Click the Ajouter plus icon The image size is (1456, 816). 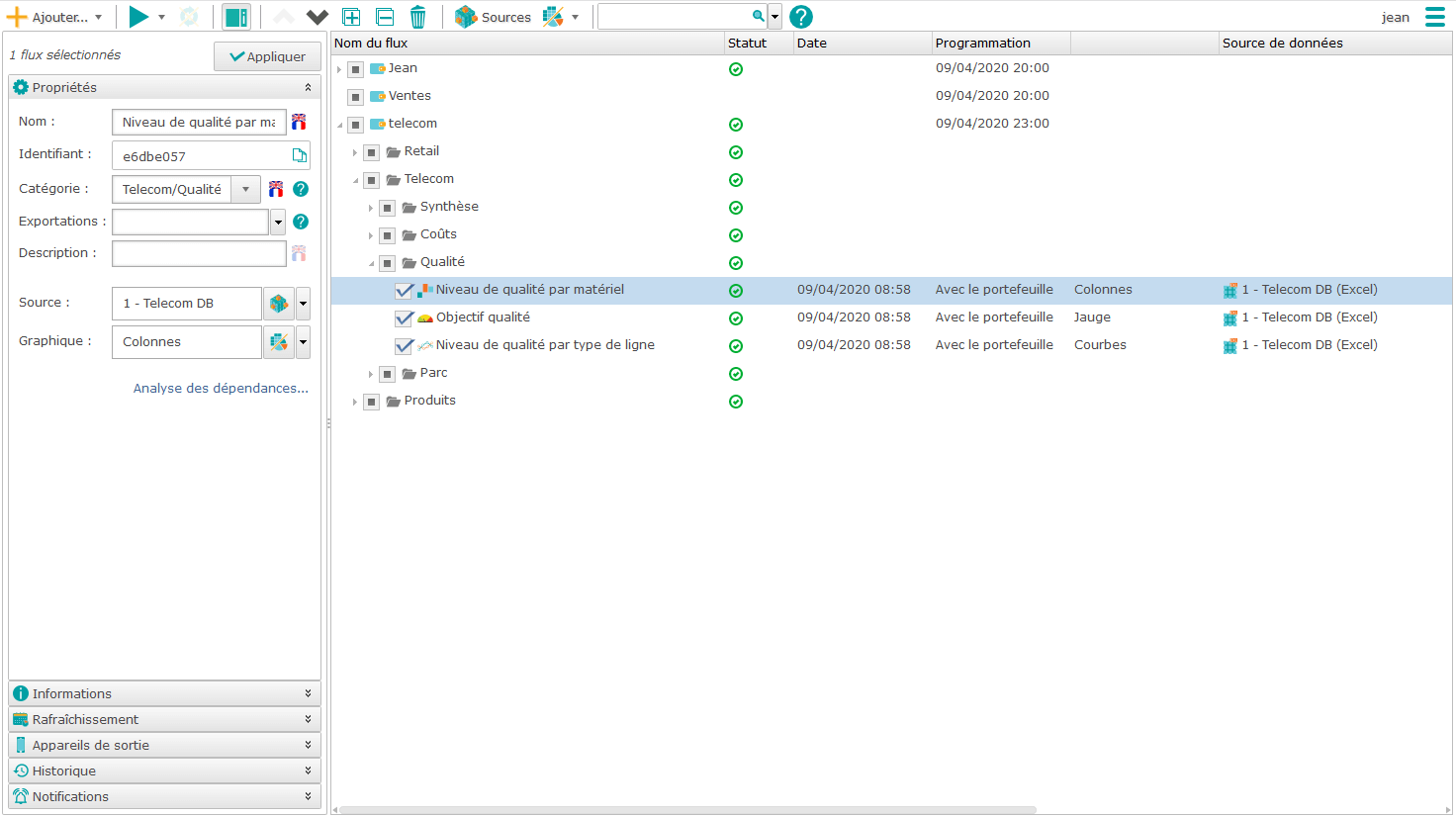pyautogui.click(x=17, y=17)
